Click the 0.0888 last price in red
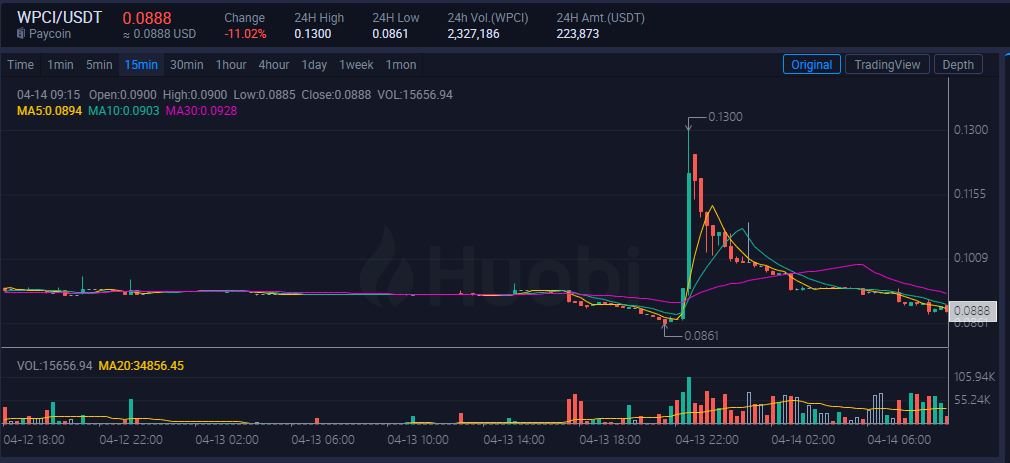 click(147, 18)
